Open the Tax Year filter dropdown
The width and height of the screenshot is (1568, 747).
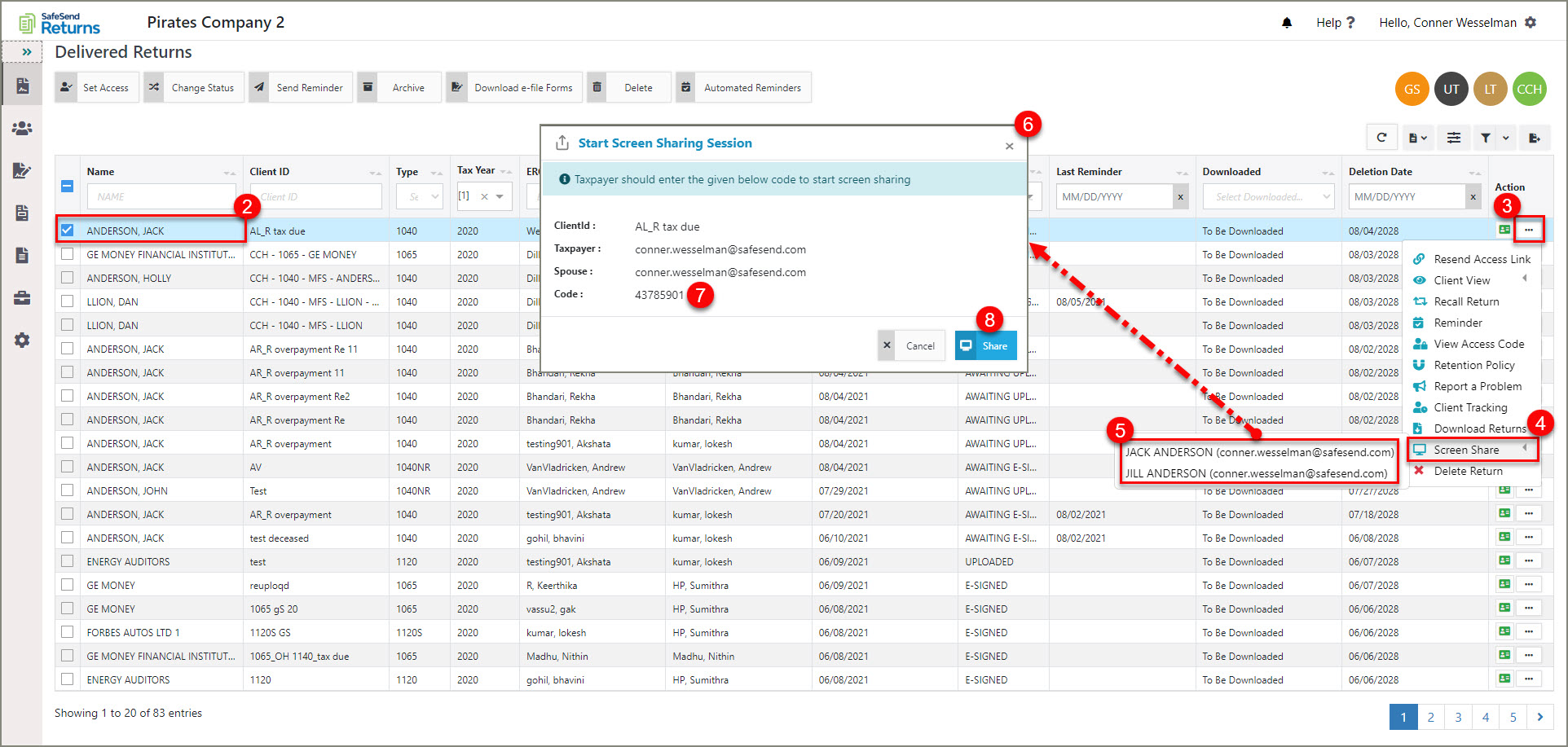click(500, 196)
